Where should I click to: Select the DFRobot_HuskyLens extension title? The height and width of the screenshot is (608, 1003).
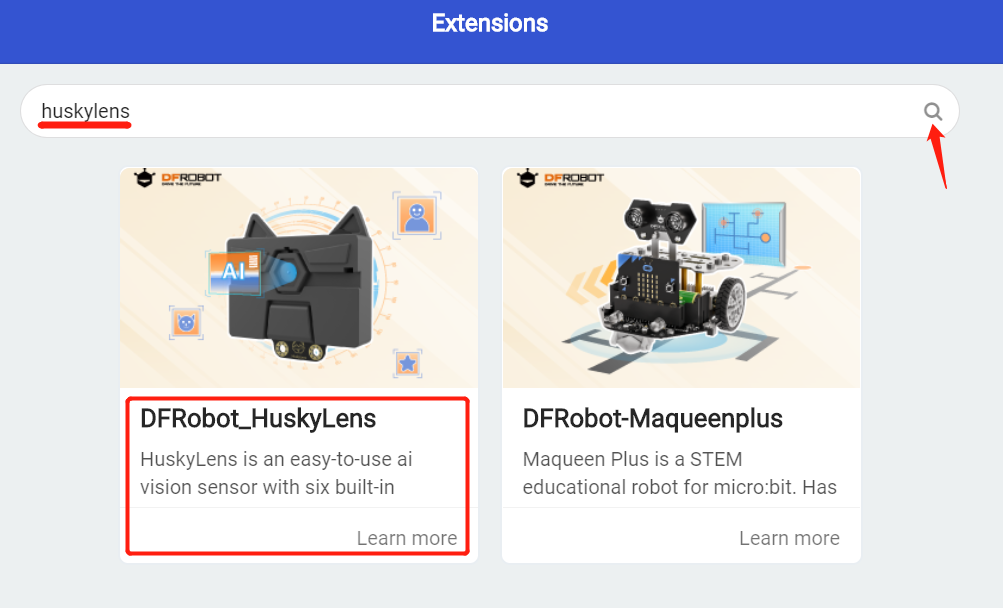258,419
